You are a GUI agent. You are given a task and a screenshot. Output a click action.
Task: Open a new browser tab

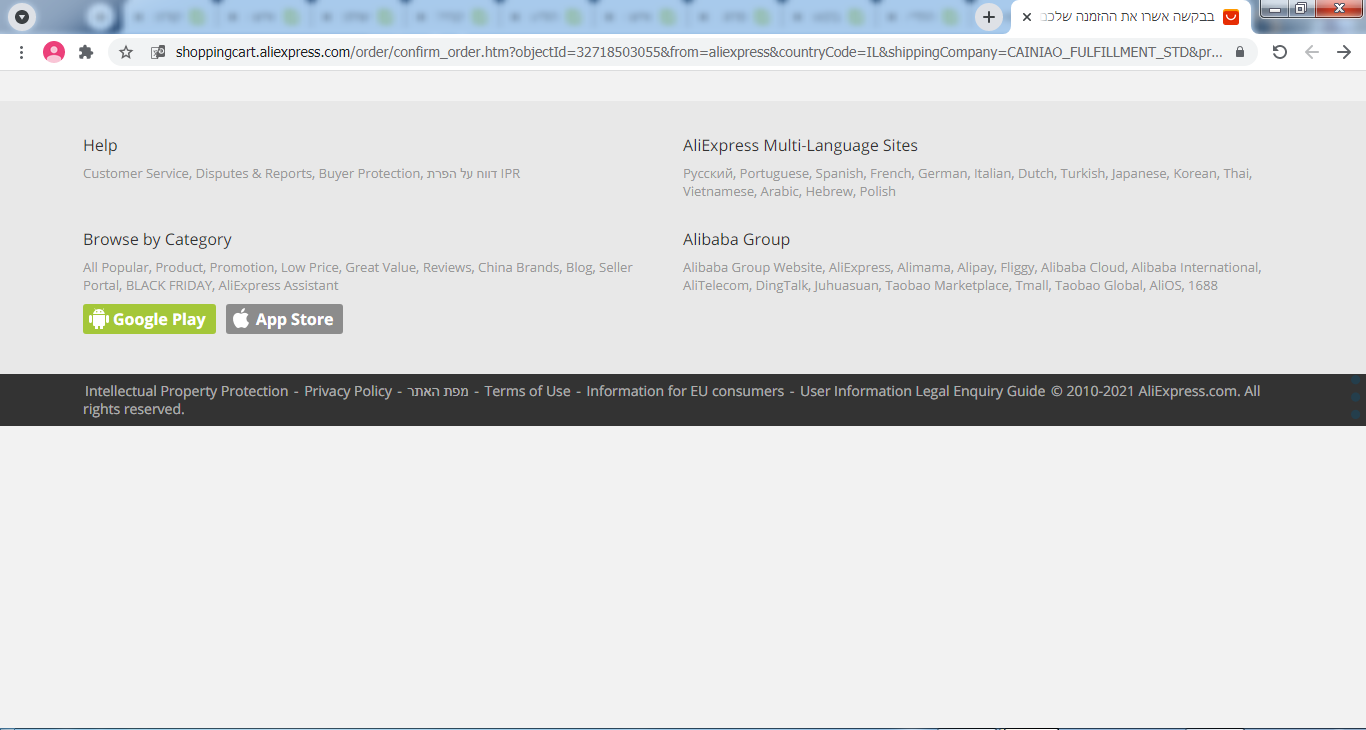tap(989, 17)
